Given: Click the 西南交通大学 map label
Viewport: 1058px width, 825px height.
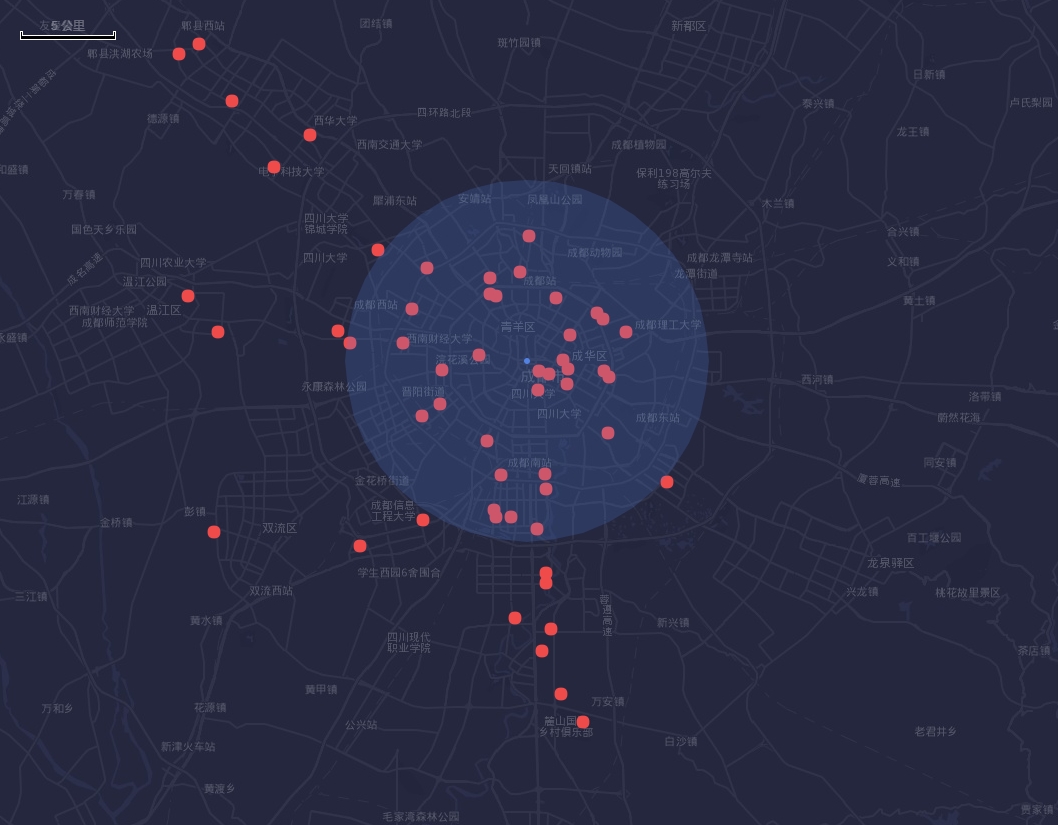Looking at the screenshot, I should (389, 145).
